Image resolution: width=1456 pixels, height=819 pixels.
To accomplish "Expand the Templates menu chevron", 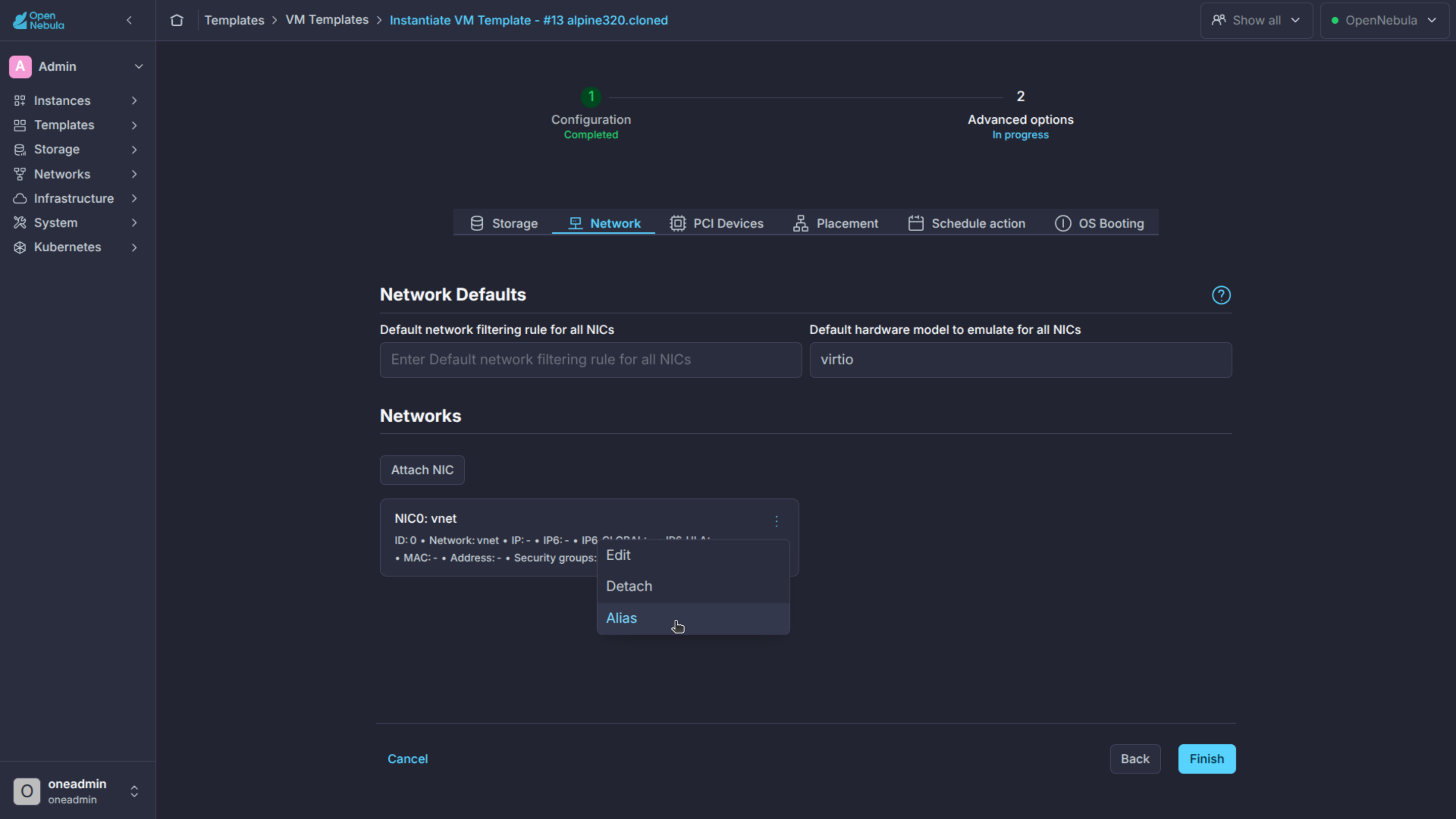I will click(x=134, y=125).
